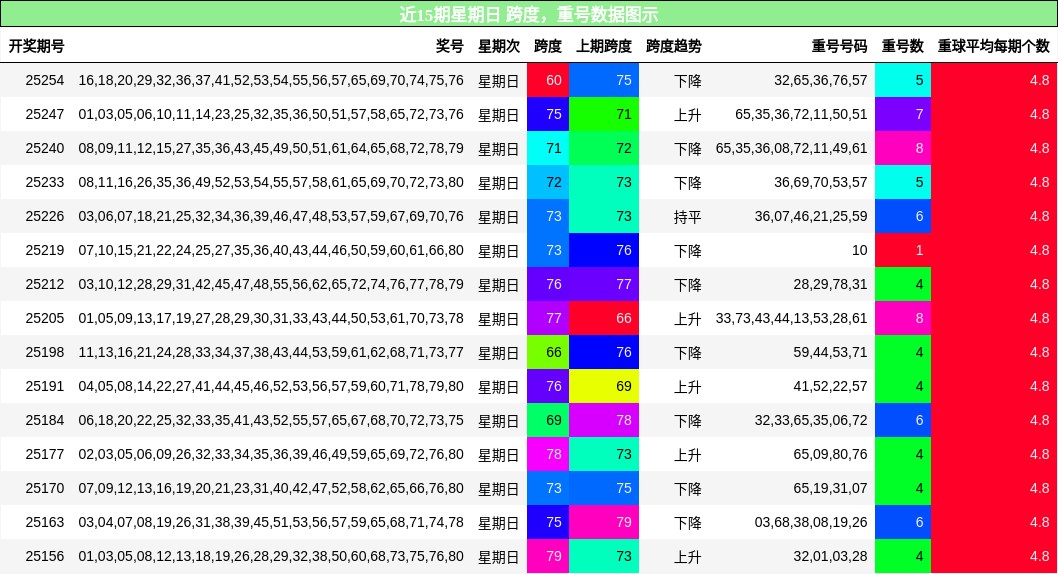Click the winning numbers of issue 25156
This screenshot has width=1058, height=574.
pos(271,556)
